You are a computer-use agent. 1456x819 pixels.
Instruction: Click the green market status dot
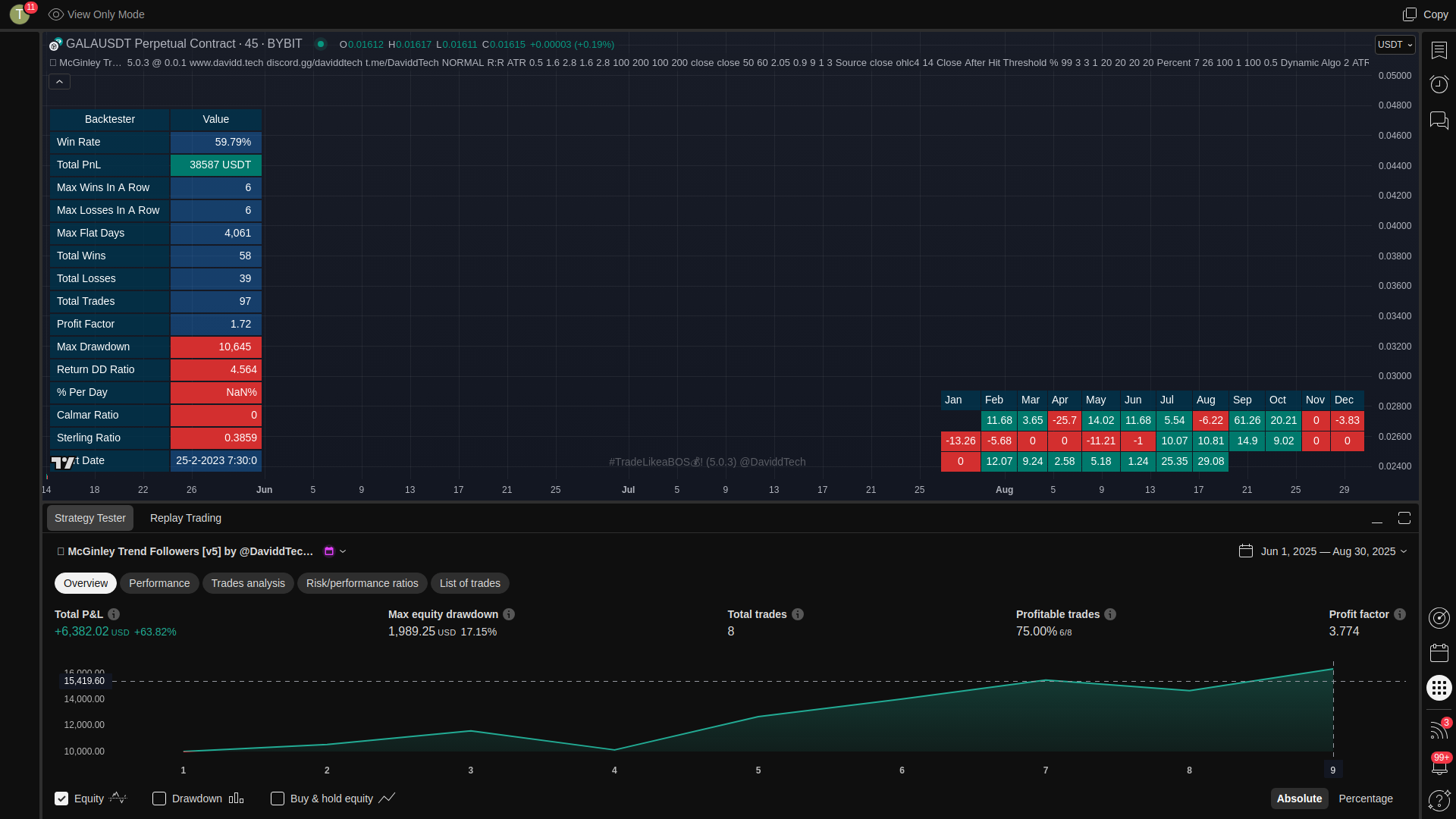pos(321,44)
